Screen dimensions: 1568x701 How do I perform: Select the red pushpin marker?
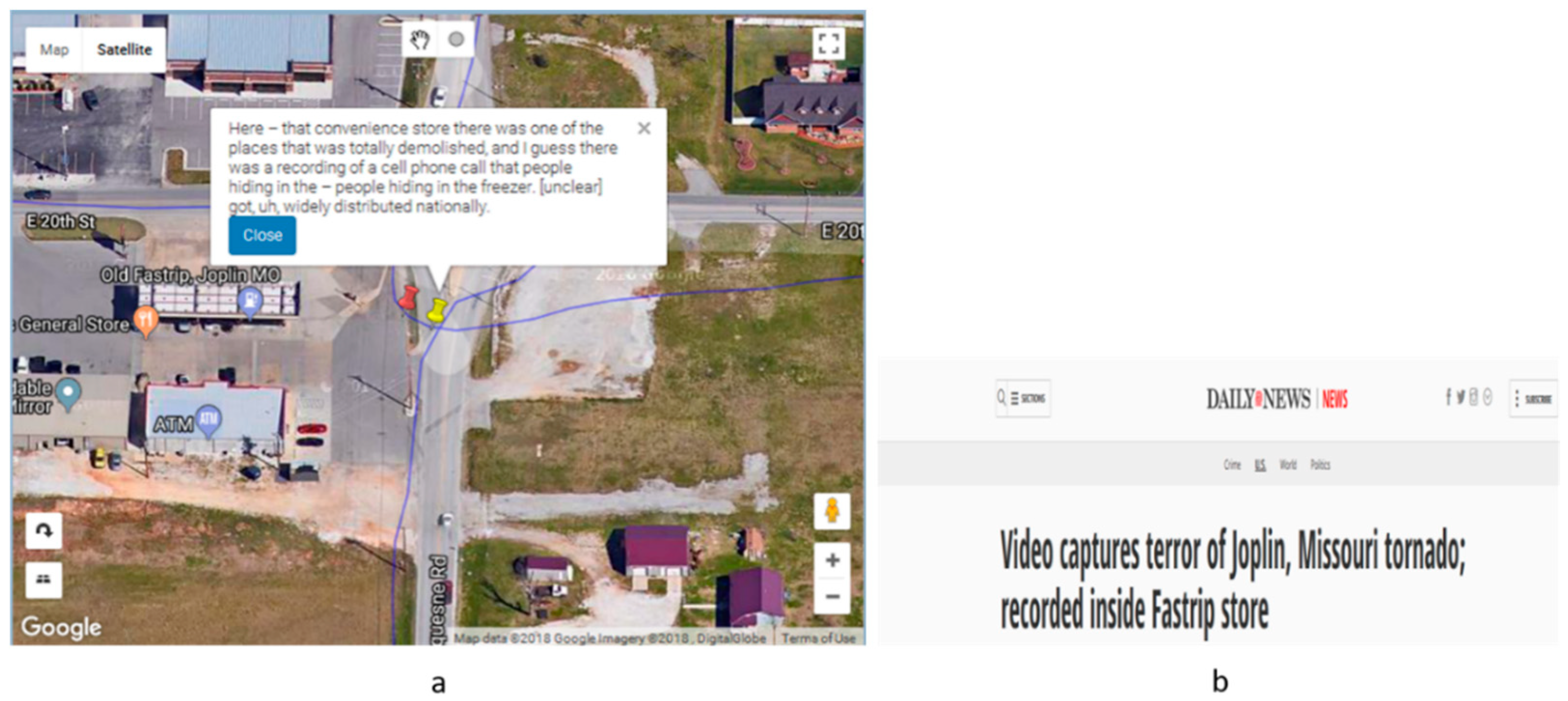pyautogui.click(x=408, y=298)
